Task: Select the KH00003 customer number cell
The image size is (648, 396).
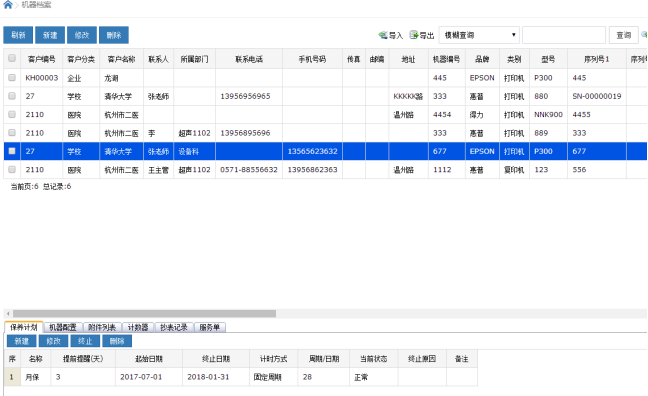Action: 42,78
